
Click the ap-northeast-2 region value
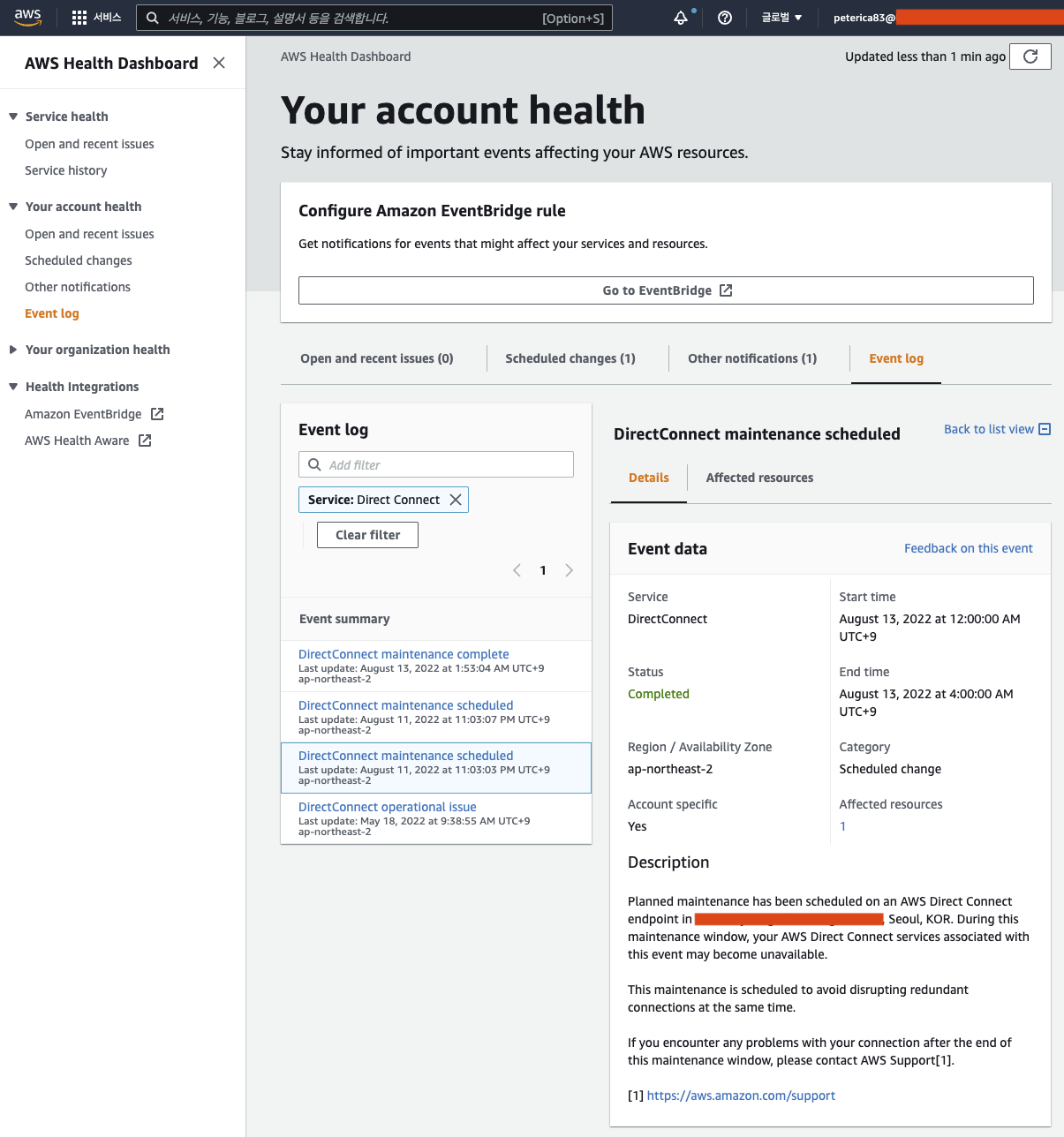[x=670, y=769]
